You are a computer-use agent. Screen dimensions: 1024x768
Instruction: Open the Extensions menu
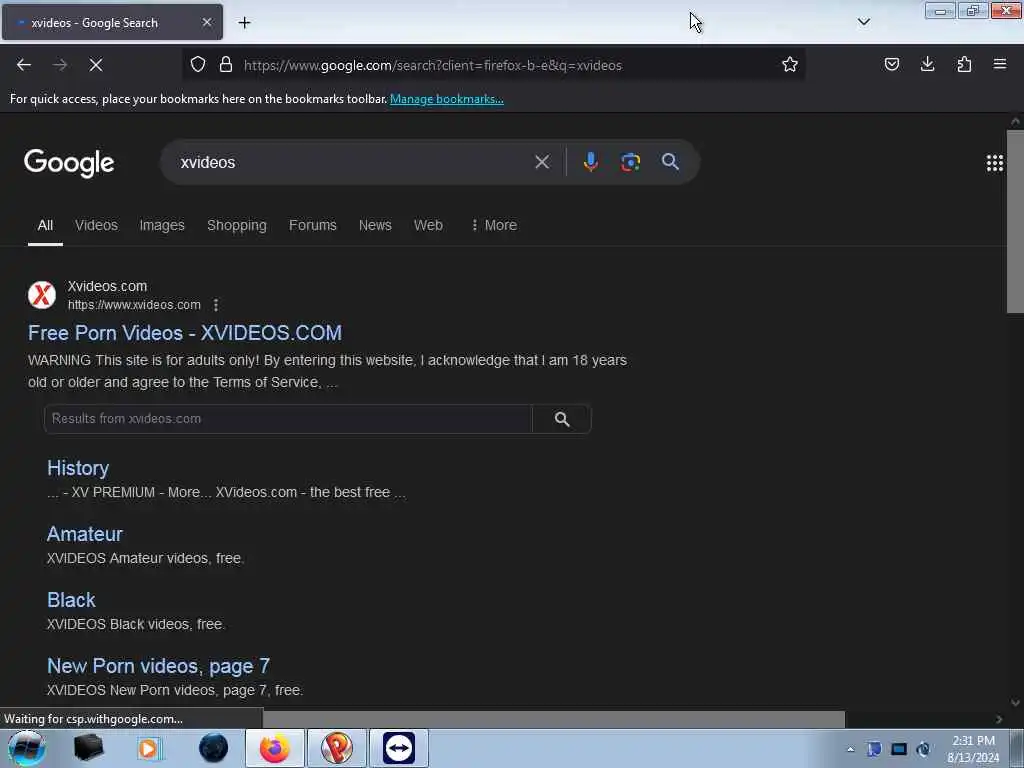click(x=964, y=65)
